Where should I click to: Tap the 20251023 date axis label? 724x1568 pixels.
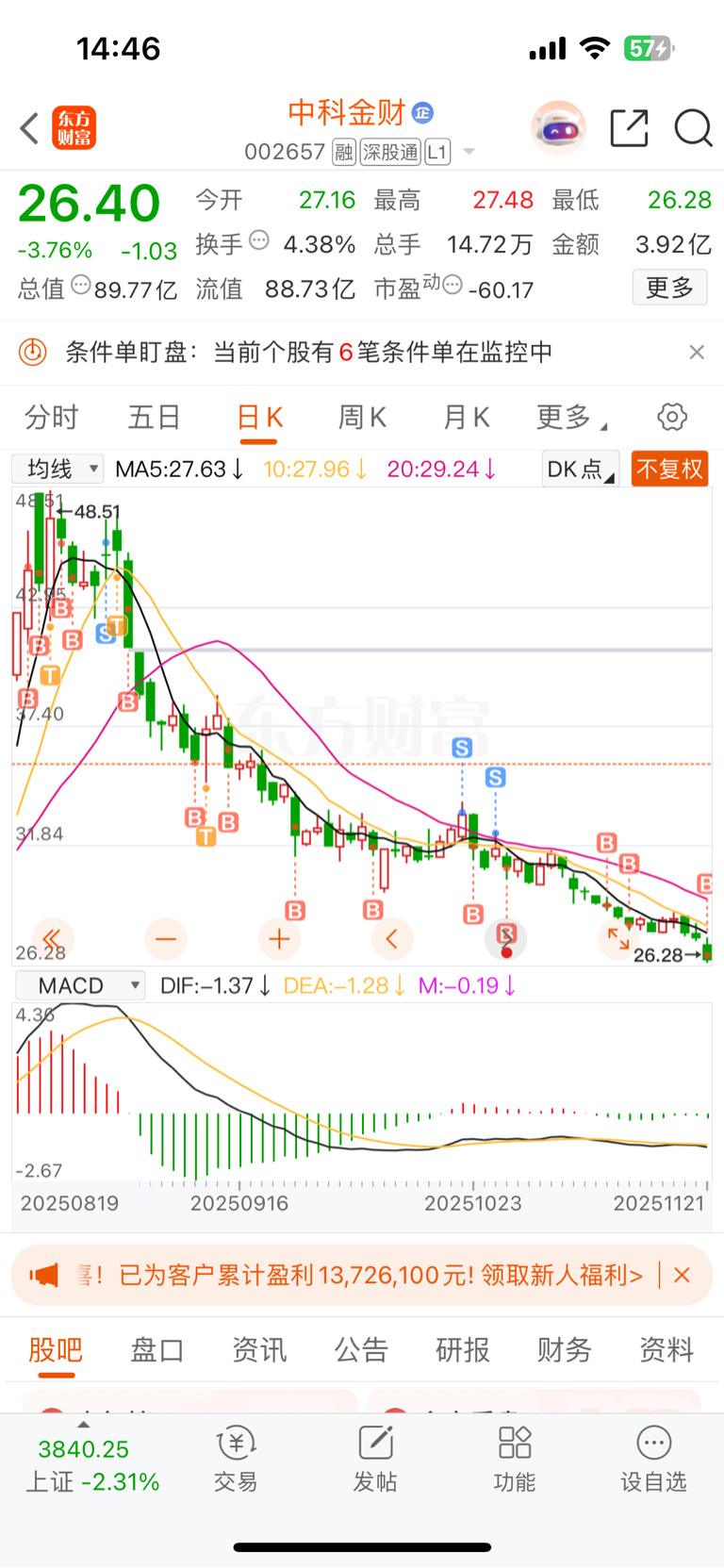pyautogui.click(x=473, y=1203)
